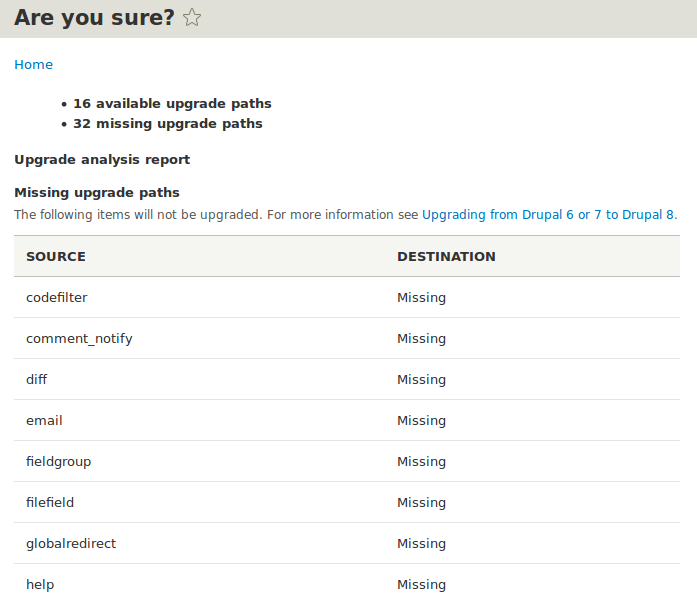This screenshot has width=697, height=602.
Task: Click the help module row
Action: [40, 584]
